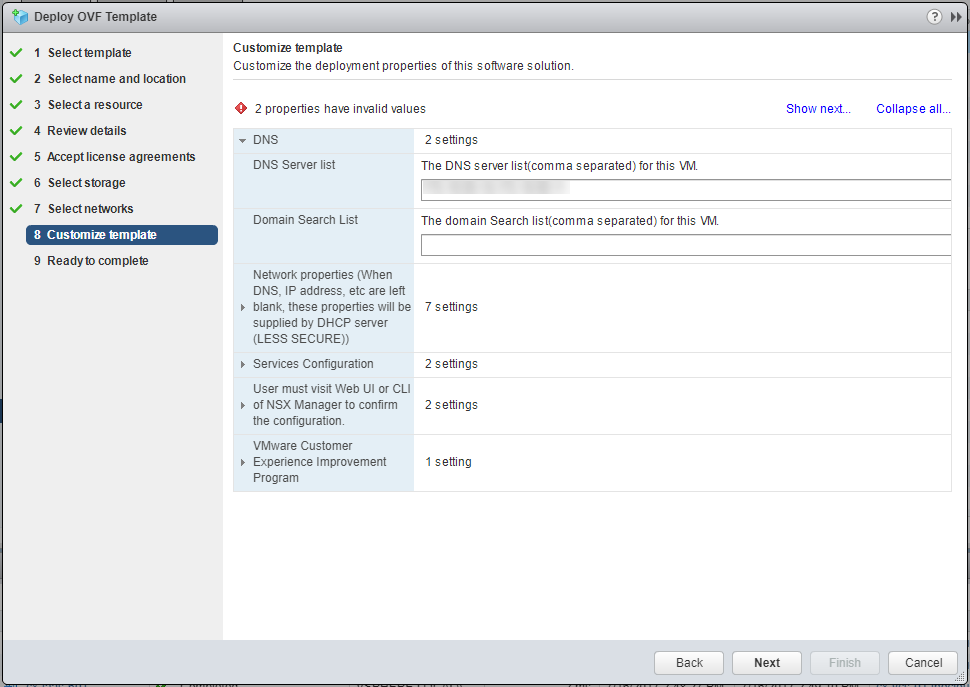
Task: Expand the Services Configuration section
Action: (243, 365)
